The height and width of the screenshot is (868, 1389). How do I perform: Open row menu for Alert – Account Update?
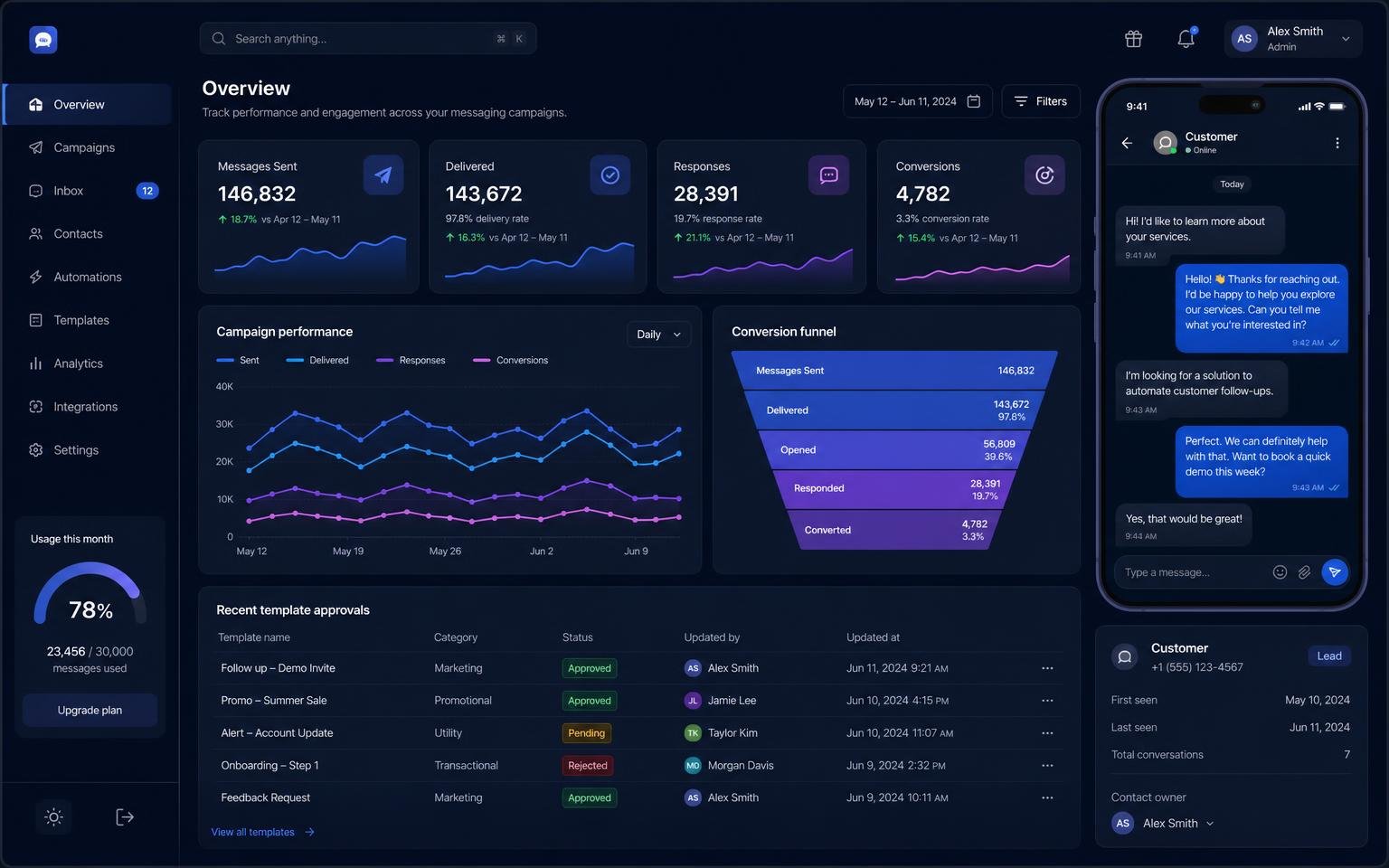click(x=1047, y=733)
